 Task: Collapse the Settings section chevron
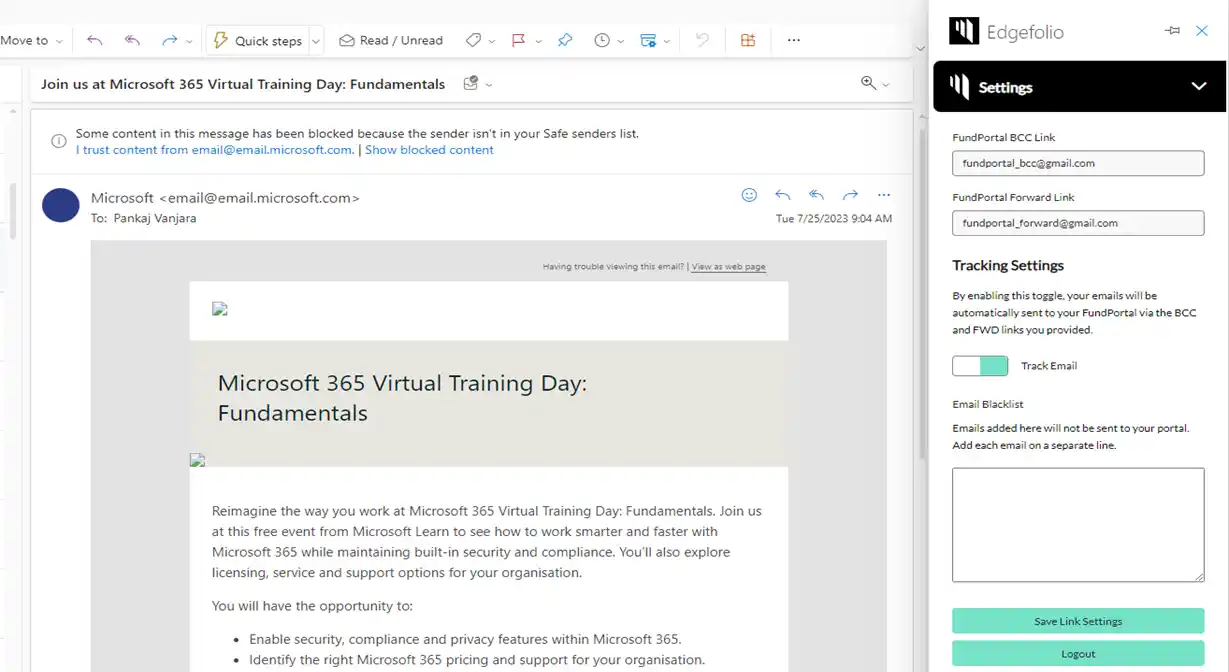[x=1199, y=87]
